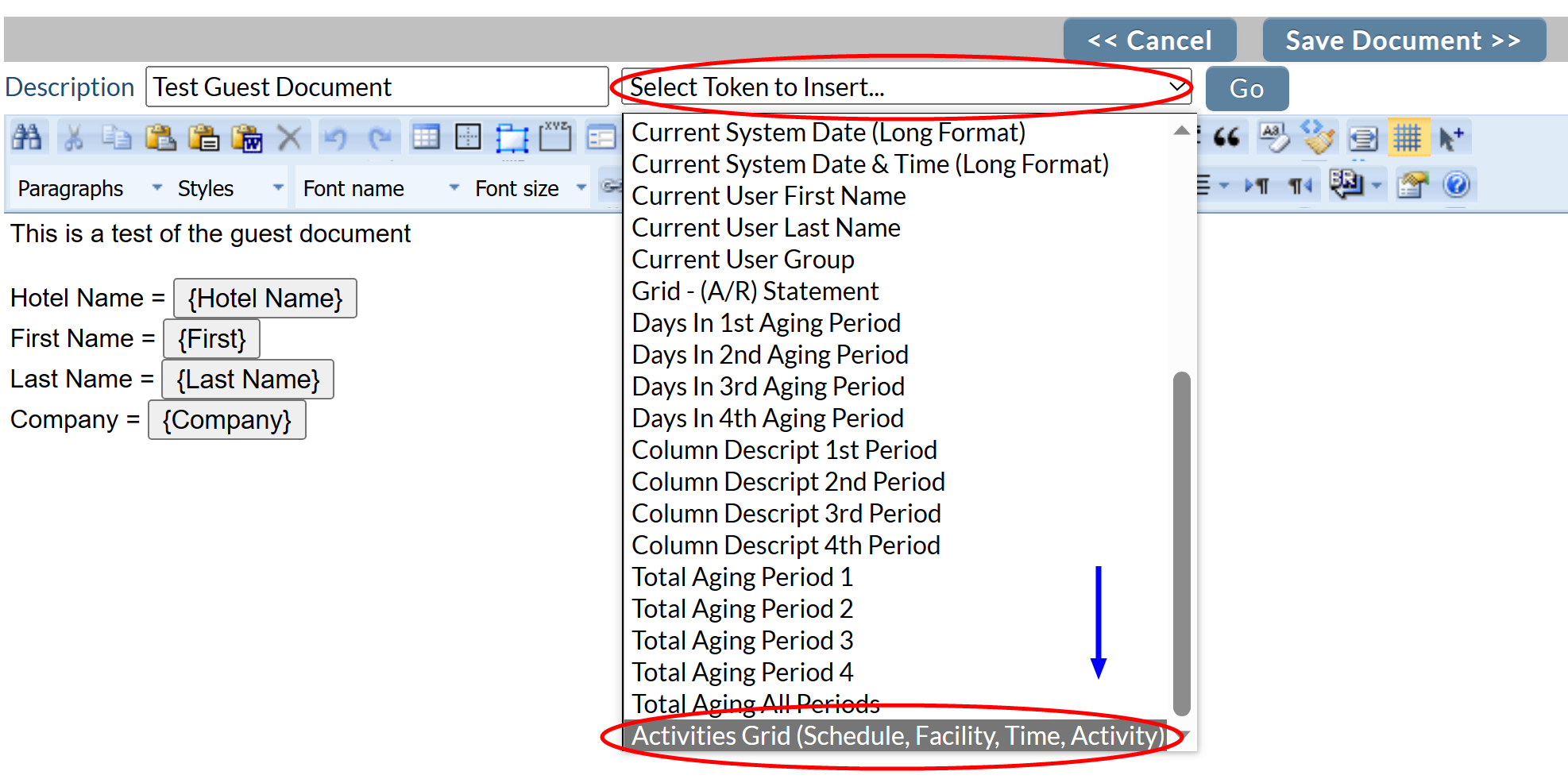Click the token list scrollbar thumb
The image size is (1568, 779).
tap(1181, 543)
